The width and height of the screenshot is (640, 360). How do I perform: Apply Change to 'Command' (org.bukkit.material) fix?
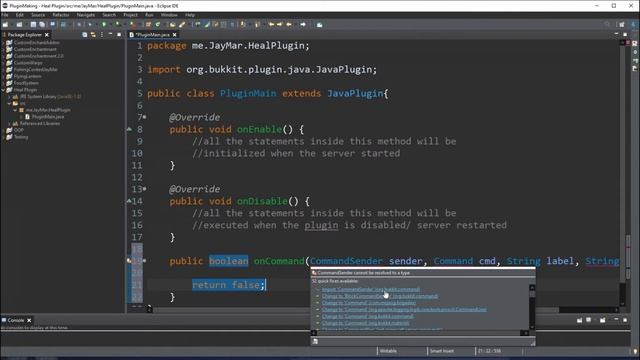point(365,323)
